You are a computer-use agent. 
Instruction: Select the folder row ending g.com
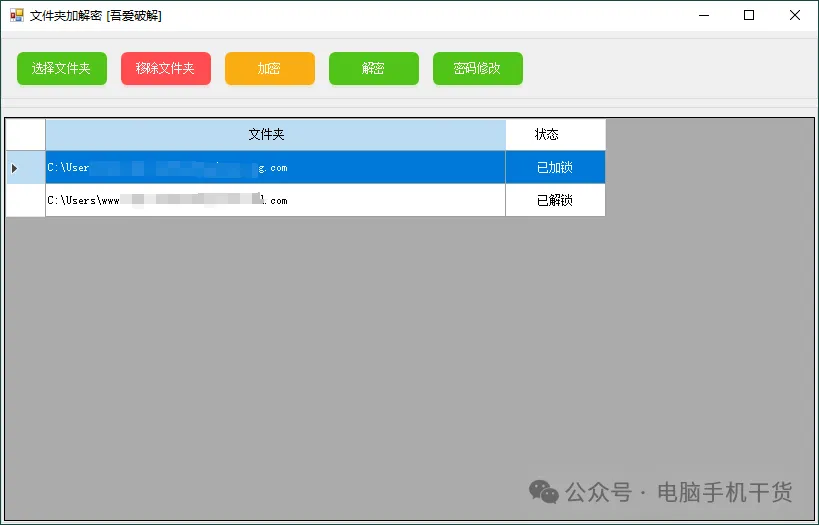(275, 168)
